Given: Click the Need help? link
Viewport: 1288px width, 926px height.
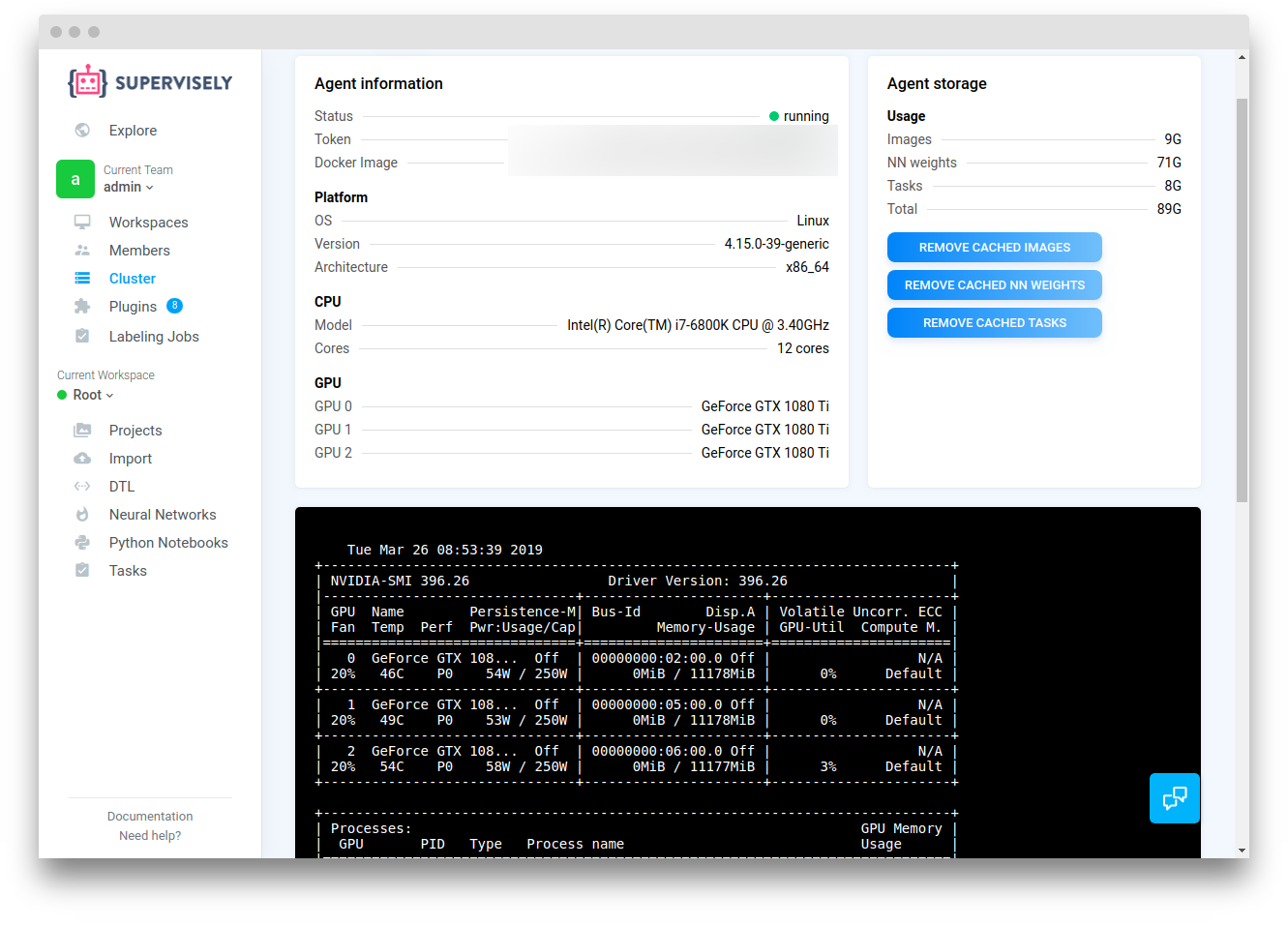Looking at the screenshot, I should (150, 836).
